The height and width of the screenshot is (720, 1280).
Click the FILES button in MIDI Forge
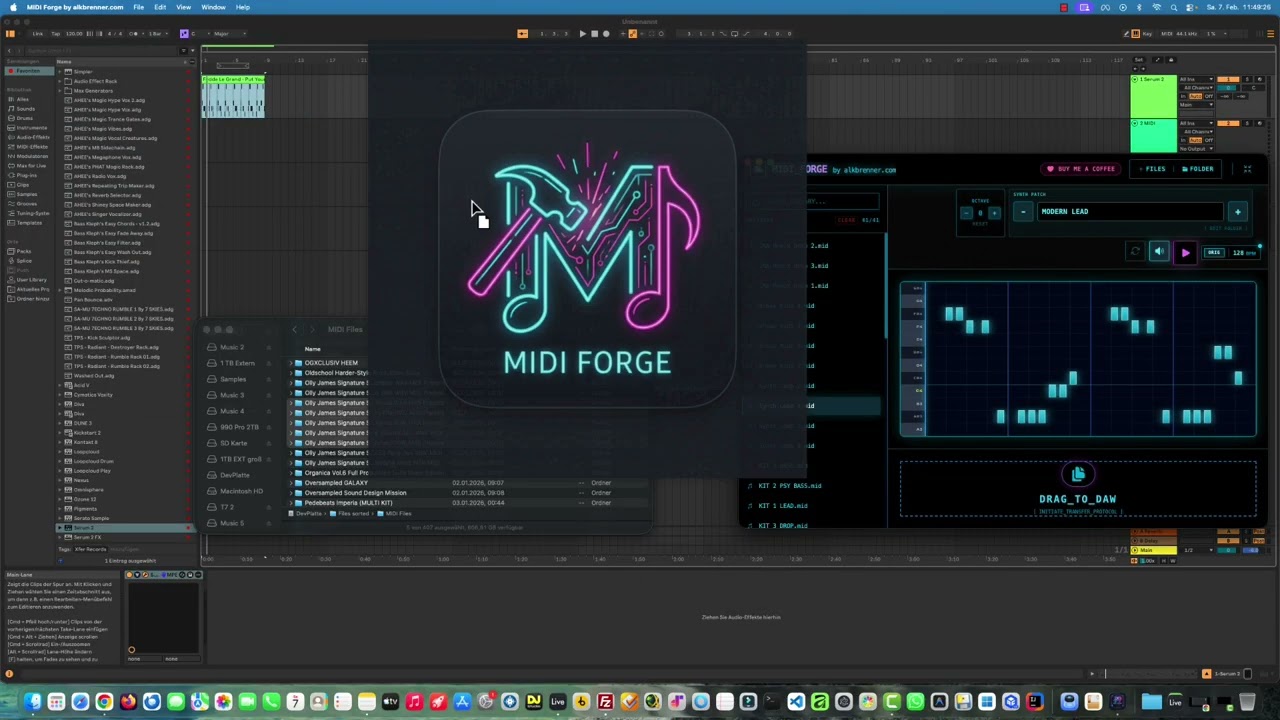[1151, 169]
